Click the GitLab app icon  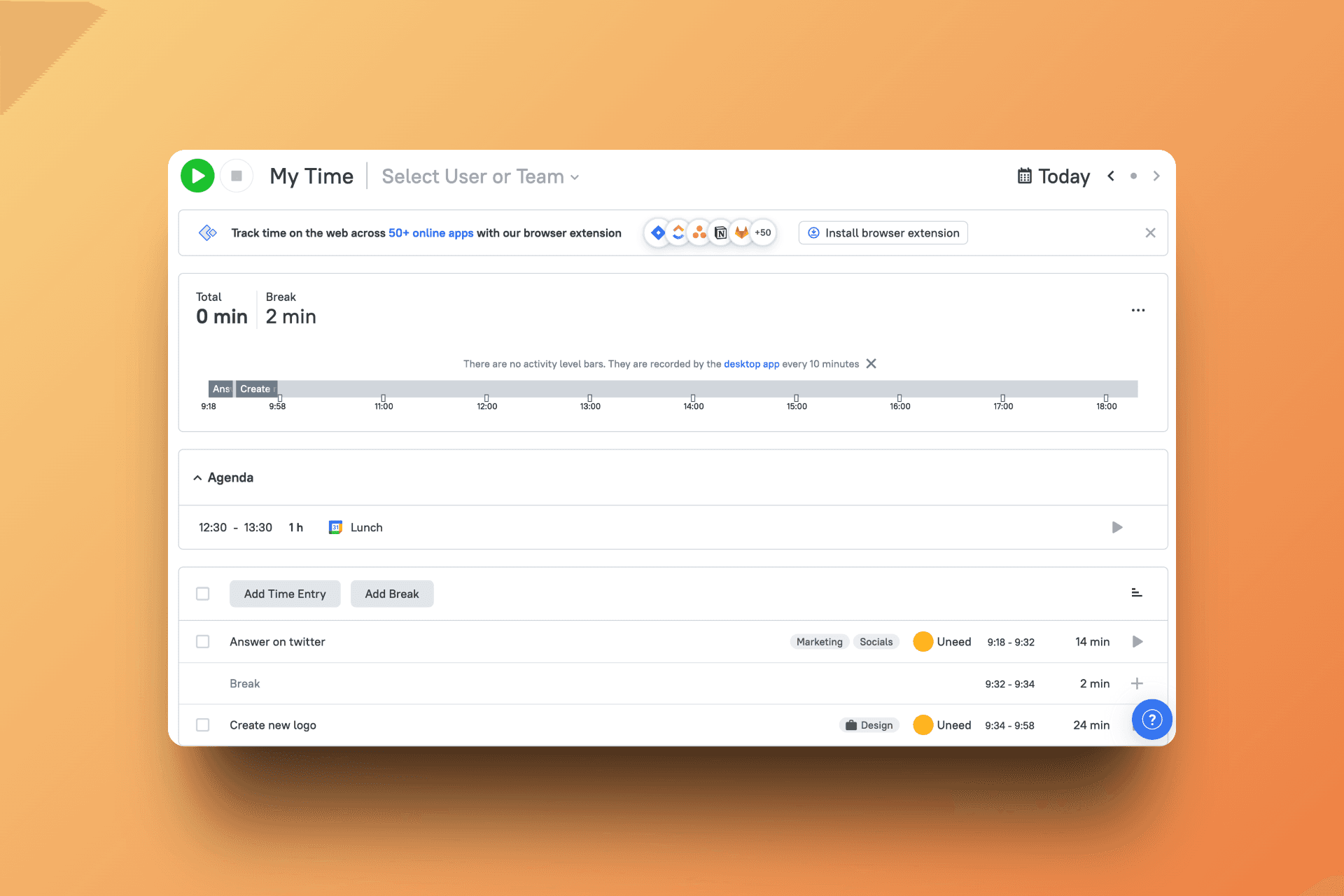coord(741,232)
